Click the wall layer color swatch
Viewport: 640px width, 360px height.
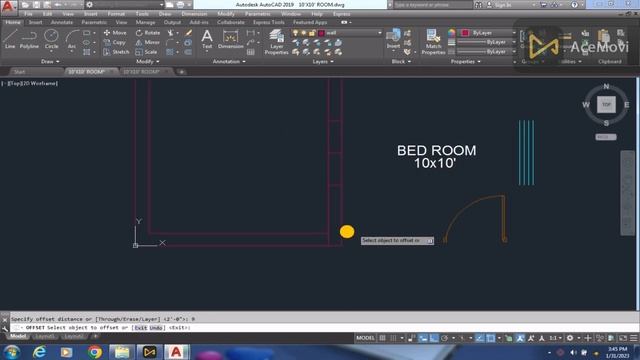pyautogui.click(x=321, y=33)
